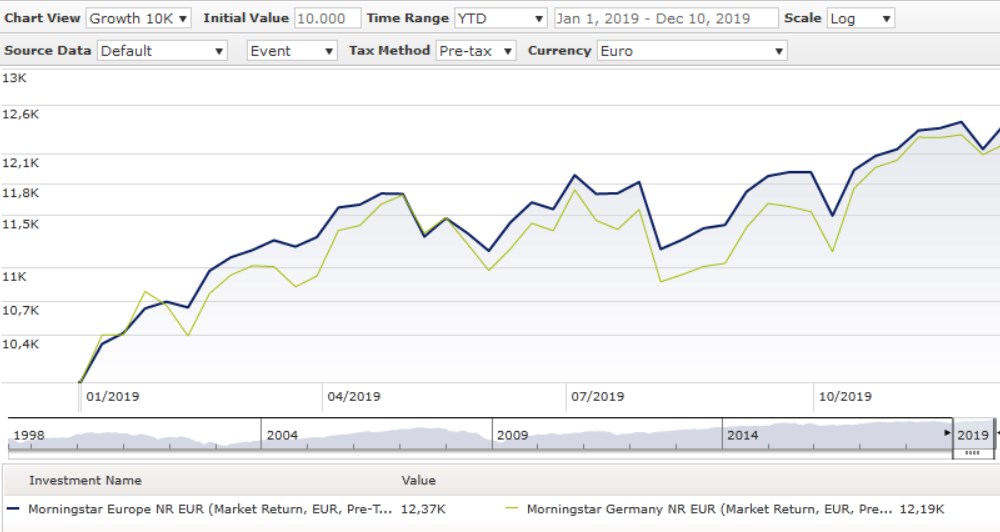
Task: Expand the Event dropdown
Action: [292, 51]
